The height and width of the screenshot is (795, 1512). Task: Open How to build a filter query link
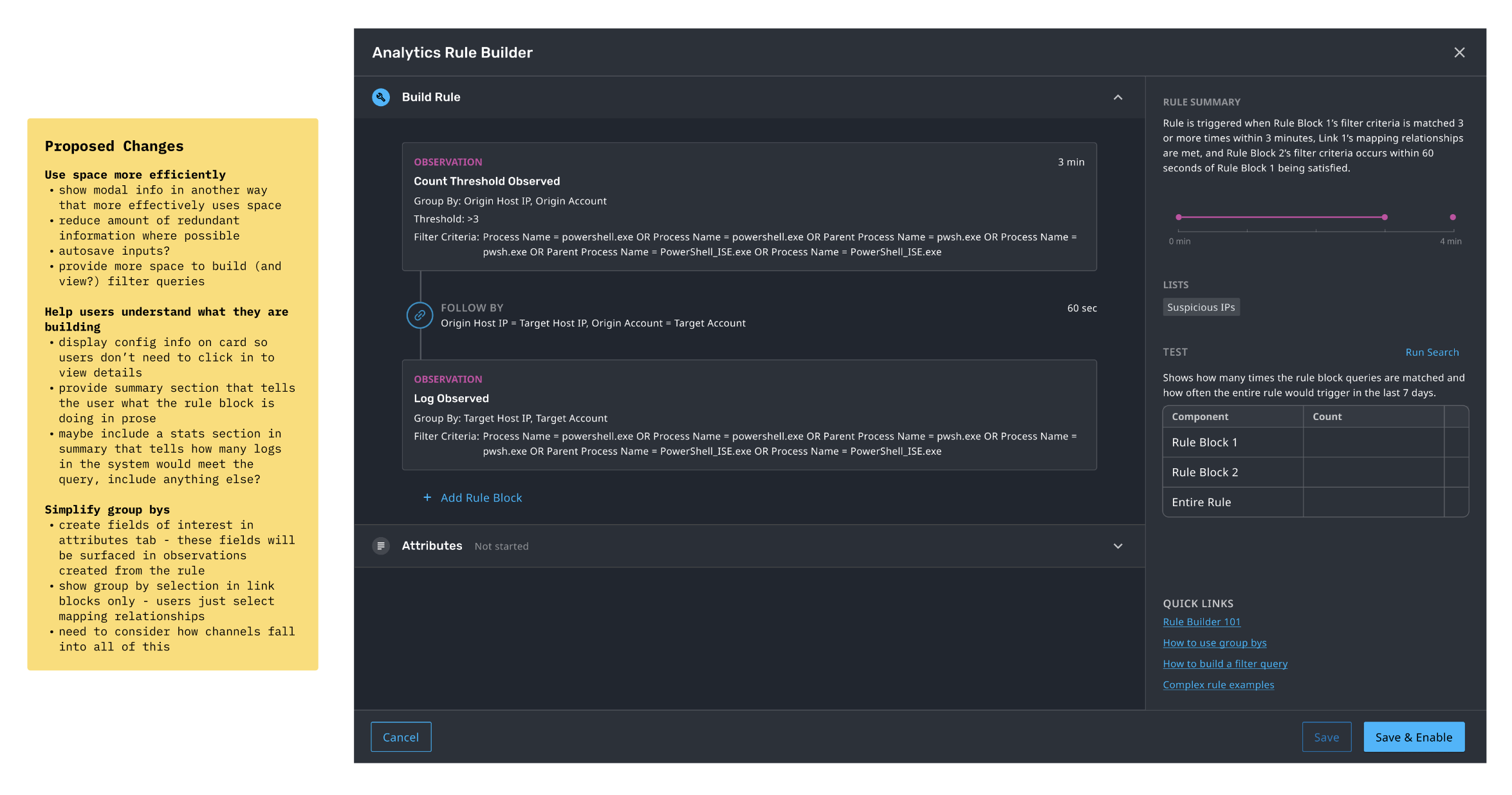tap(1225, 664)
